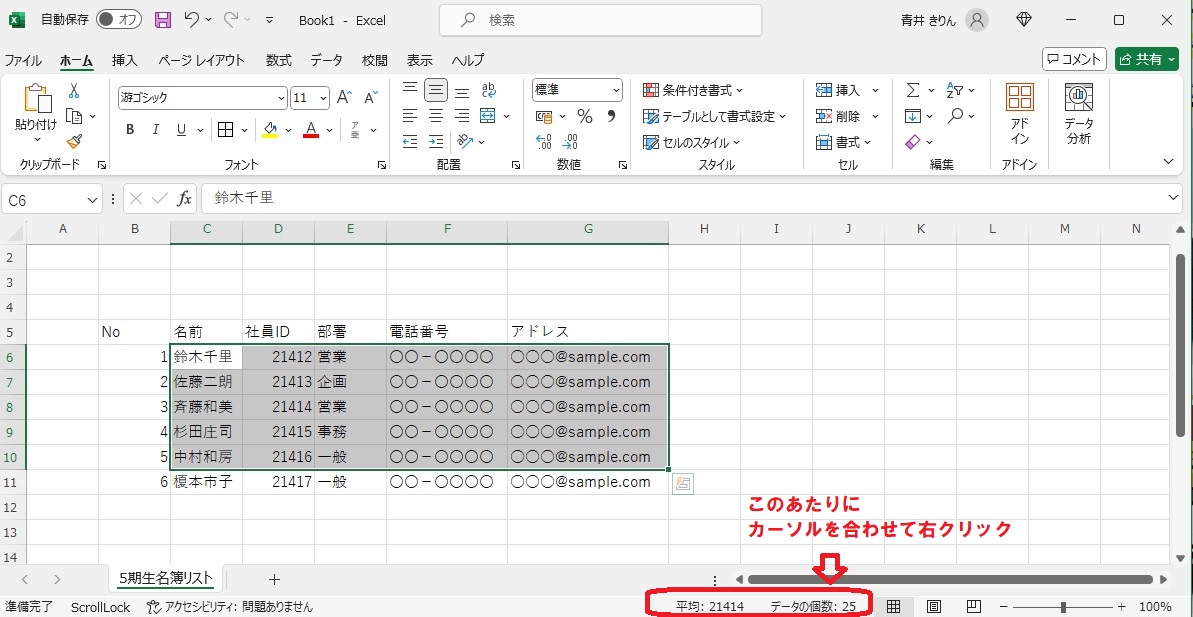Toggle the AutoSave switch
The width and height of the screenshot is (1193, 617).
click(x=118, y=20)
